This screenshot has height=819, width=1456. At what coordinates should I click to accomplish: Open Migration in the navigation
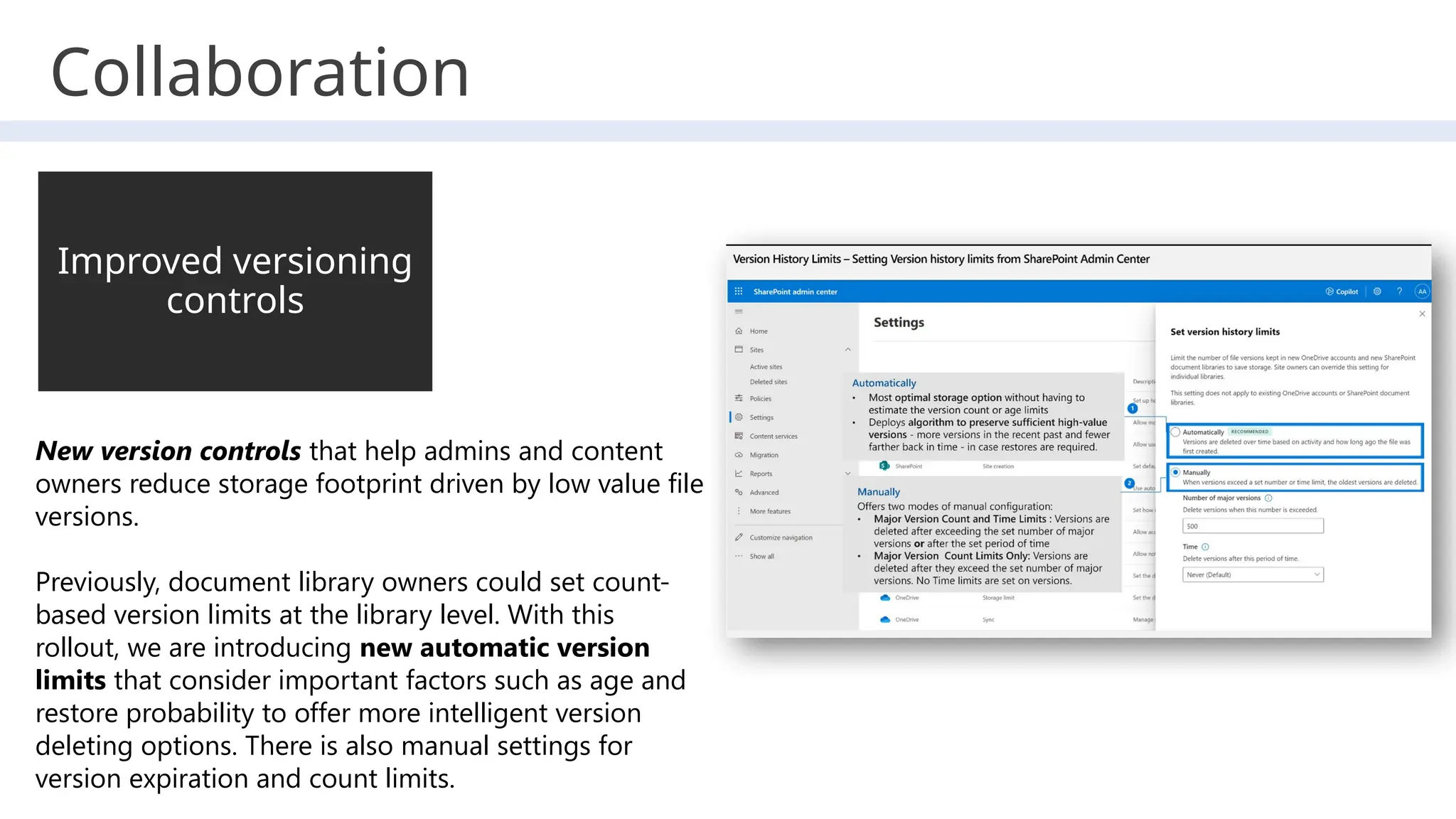[x=764, y=455]
